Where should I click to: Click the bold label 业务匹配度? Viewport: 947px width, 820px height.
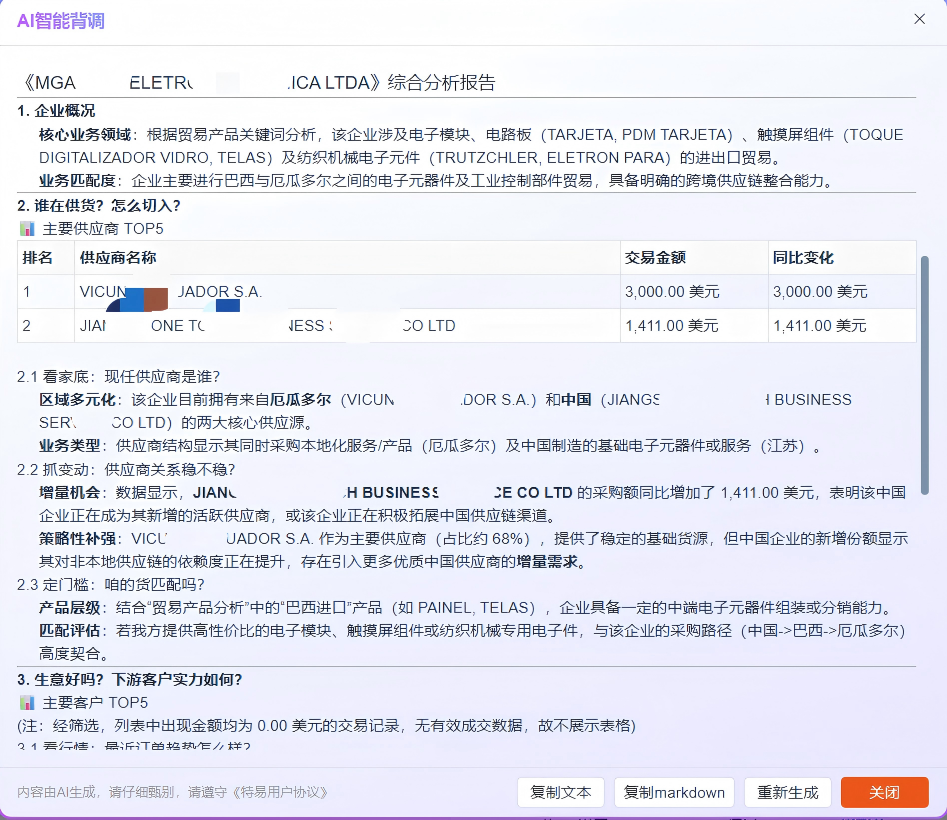pyautogui.click(x=77, y=181)
